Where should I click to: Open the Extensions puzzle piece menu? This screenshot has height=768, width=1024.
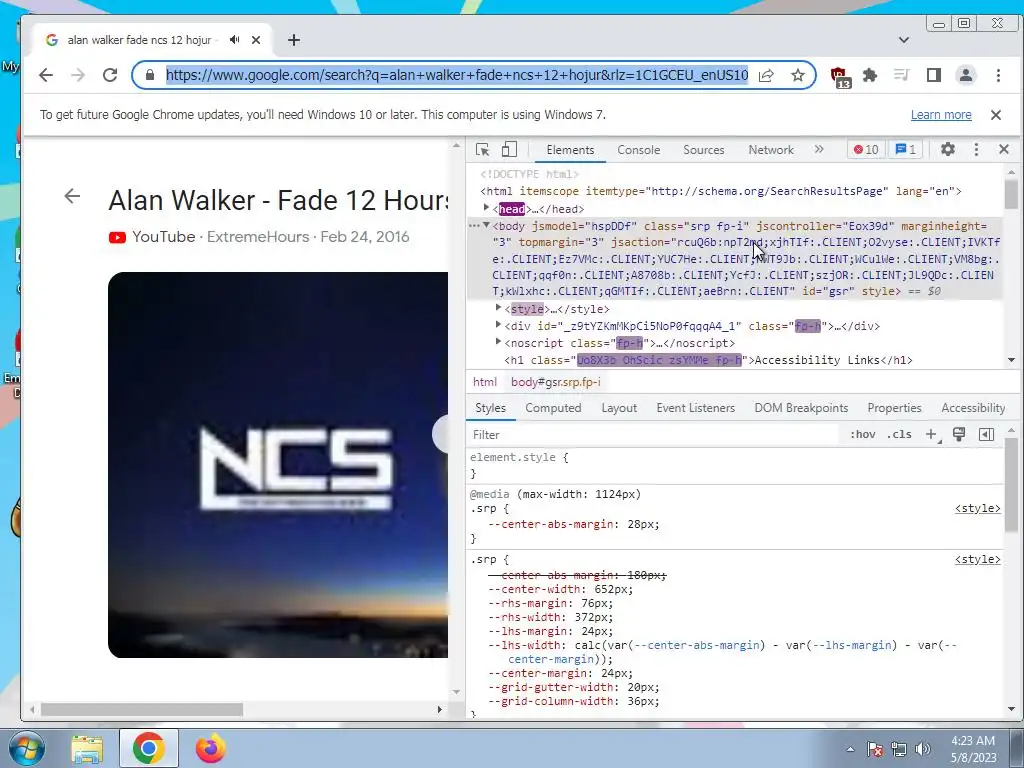click(x=870, y=75)
